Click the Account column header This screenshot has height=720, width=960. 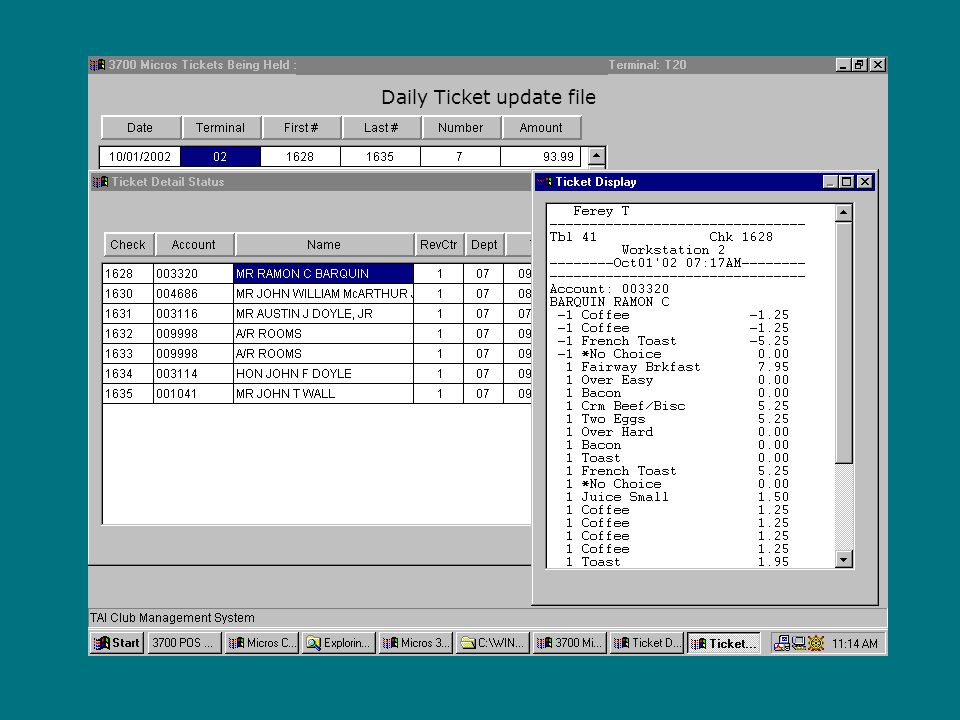pos(194,244)
